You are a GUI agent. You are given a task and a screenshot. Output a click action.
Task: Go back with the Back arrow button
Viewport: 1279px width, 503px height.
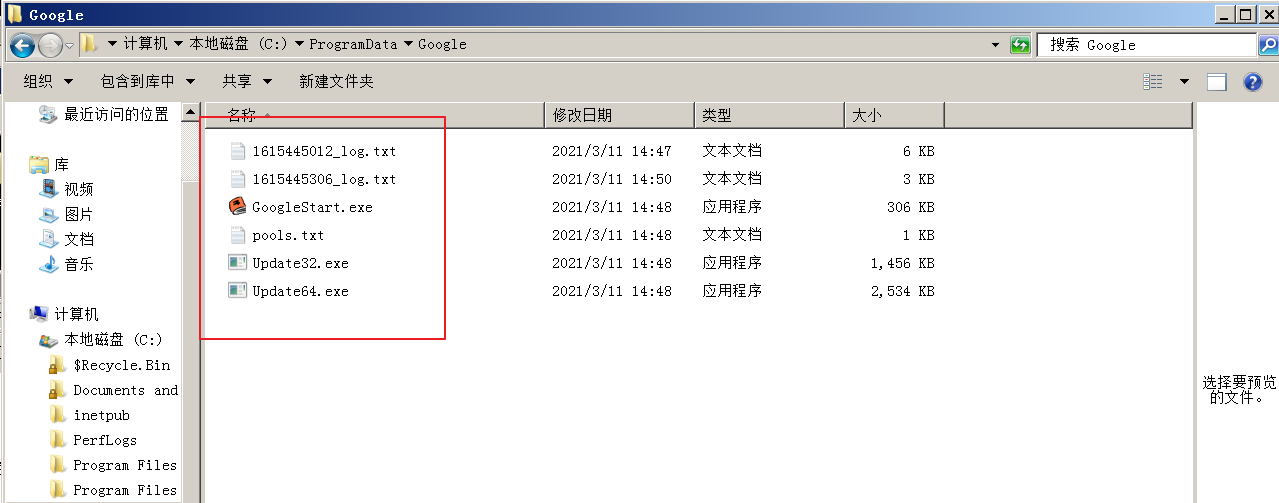click(22, 45)
